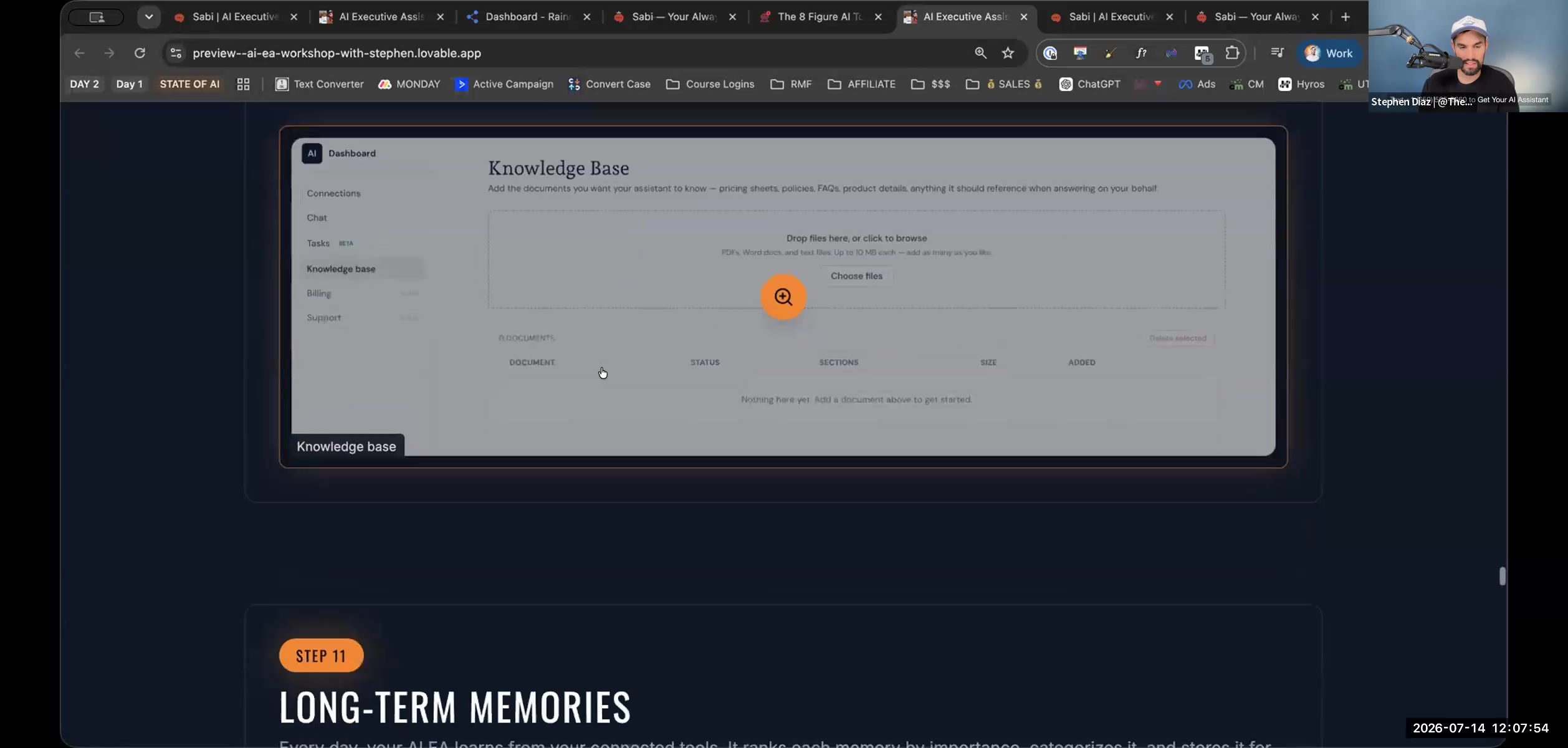Click "Drop files here, or click to browse"
This screenshot has height=748, width=1568.
[856, 238]
